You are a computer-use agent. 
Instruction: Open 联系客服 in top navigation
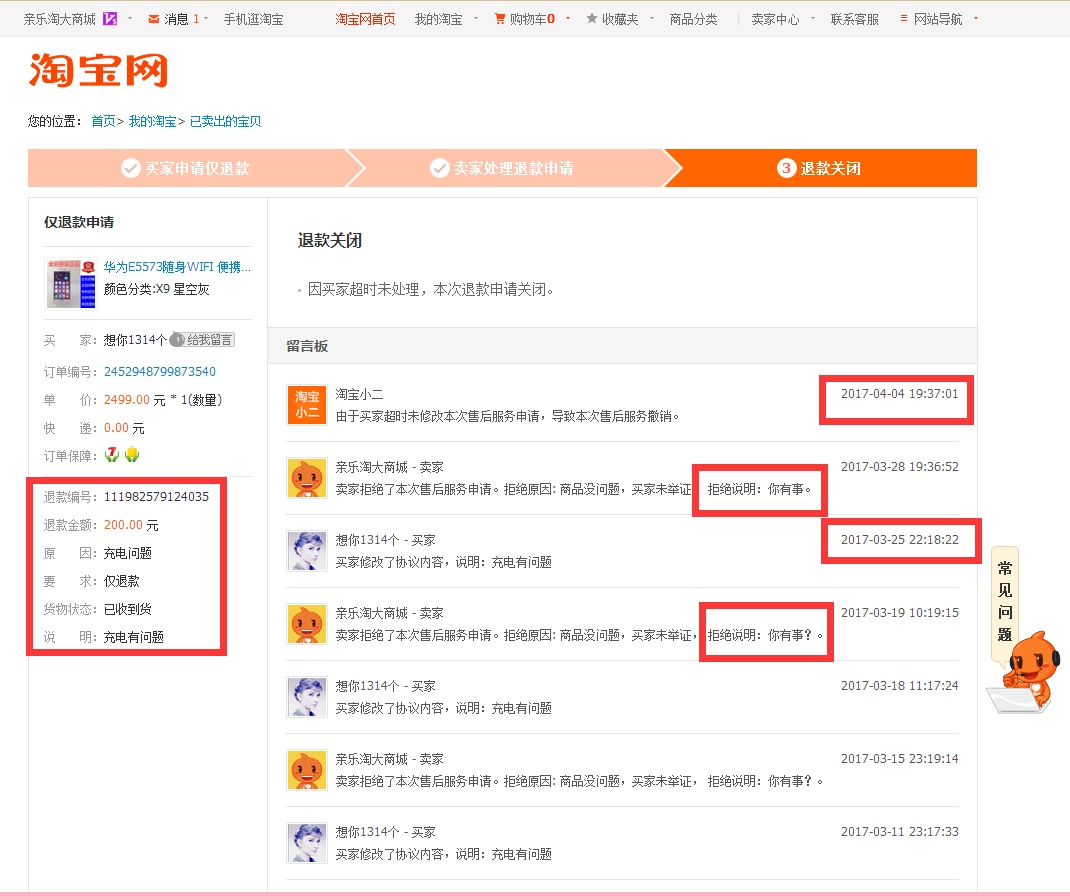point(854,19)
